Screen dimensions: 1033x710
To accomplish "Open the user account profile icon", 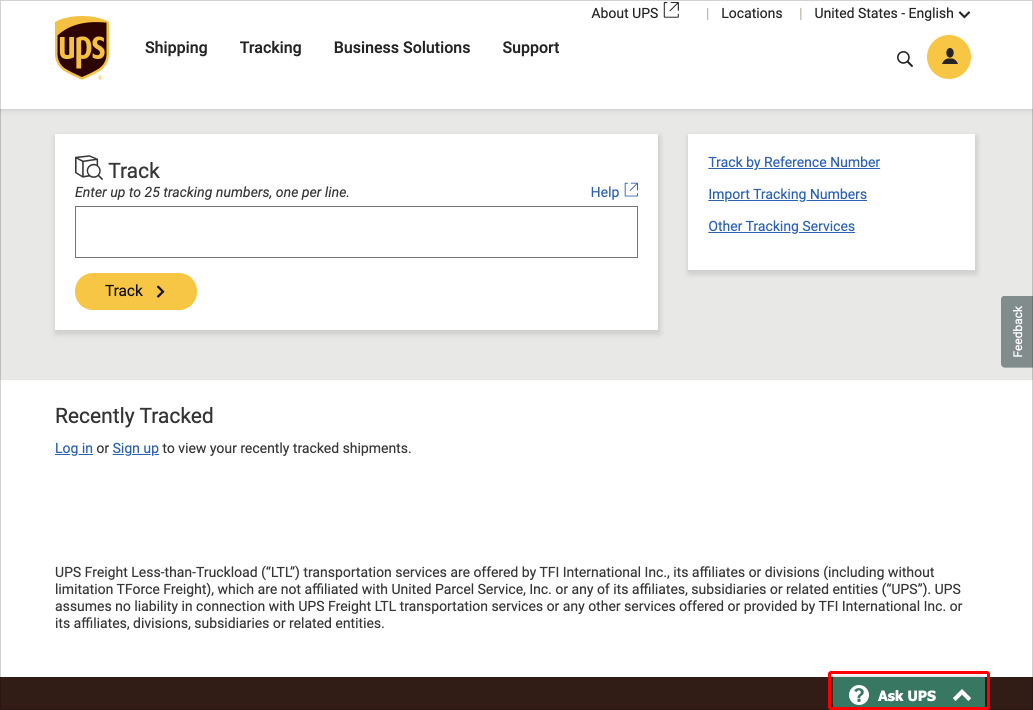I will (949, 57).
